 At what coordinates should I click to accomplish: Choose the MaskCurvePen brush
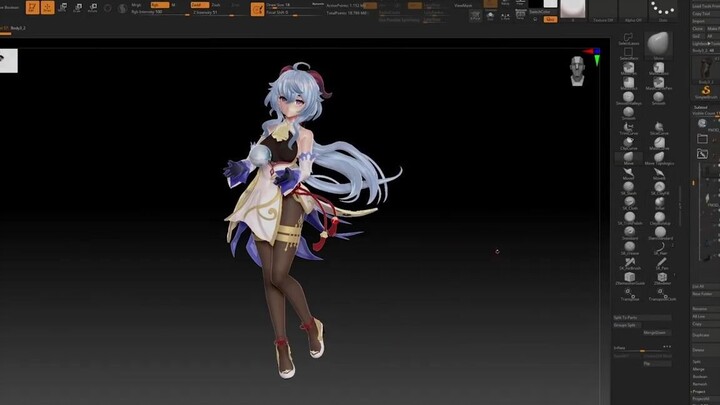[658, 84]
